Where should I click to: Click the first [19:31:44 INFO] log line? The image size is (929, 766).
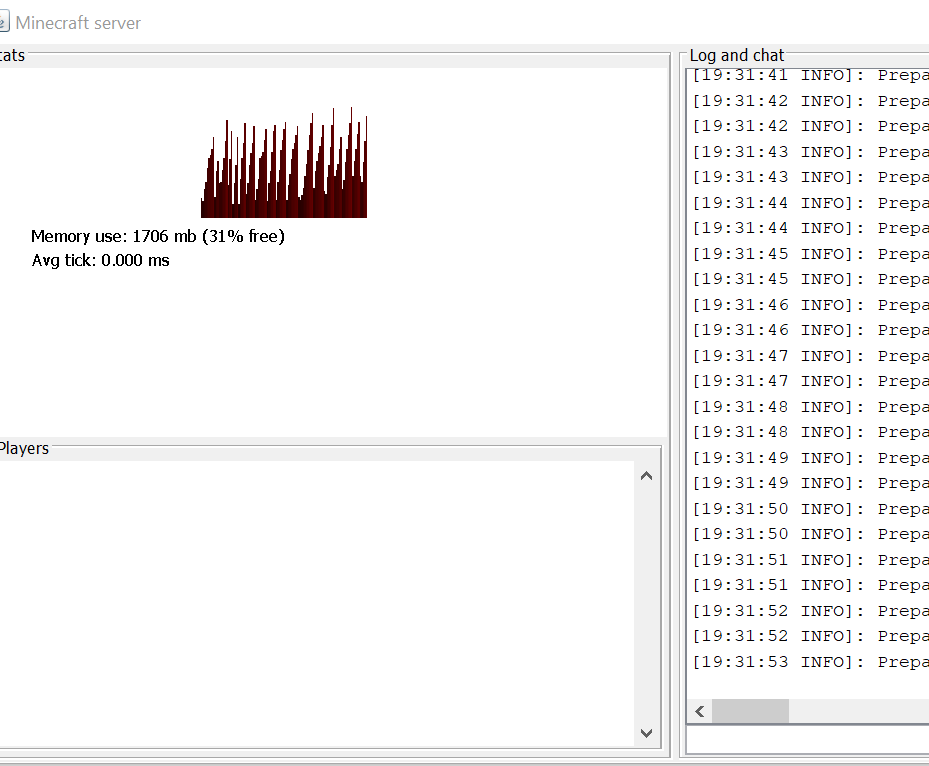tap(811, 203)
